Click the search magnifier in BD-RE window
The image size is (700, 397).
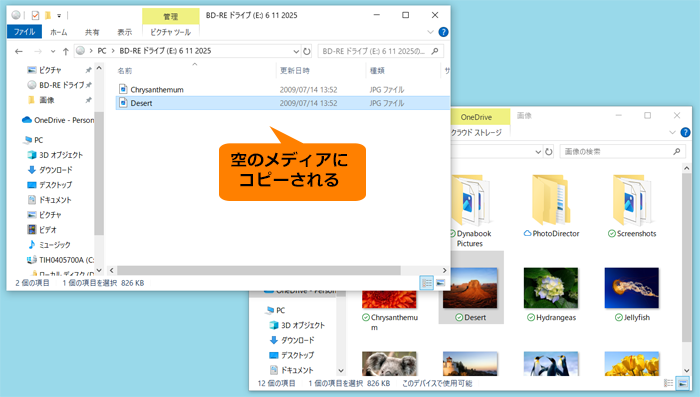click(x=435, y=51)
